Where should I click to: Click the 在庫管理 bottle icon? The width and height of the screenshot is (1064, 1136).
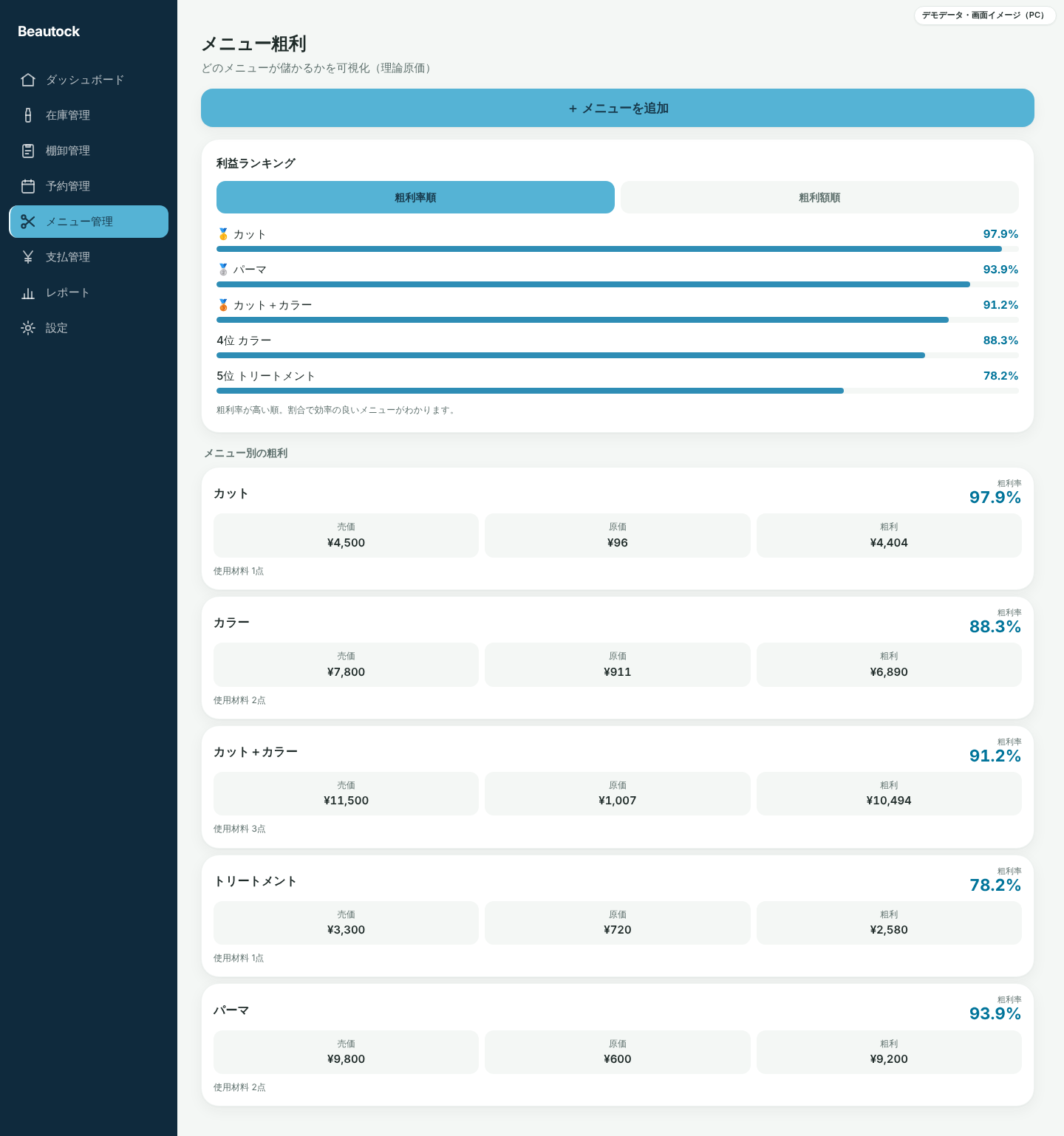pyautogui.click(x=28, y=115)
